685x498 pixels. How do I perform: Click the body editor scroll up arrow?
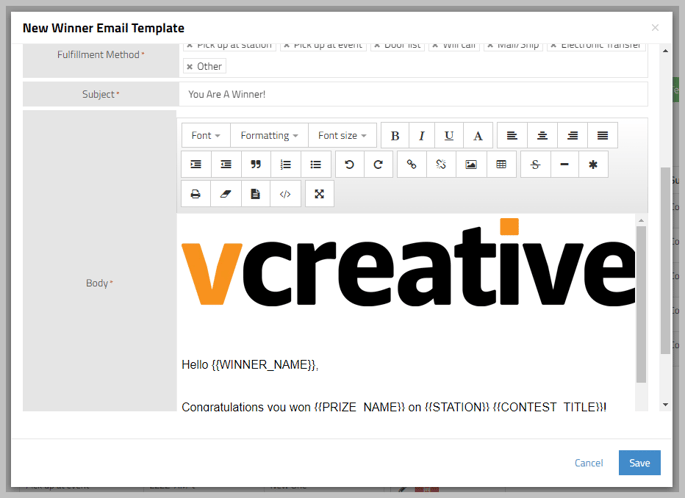pos(641,221)
